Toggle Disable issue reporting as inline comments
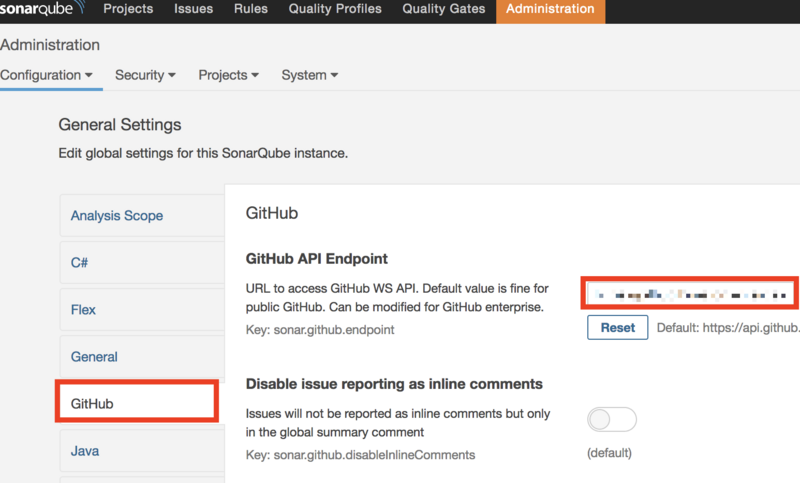 pyautogui.click(x=612, y=419)
